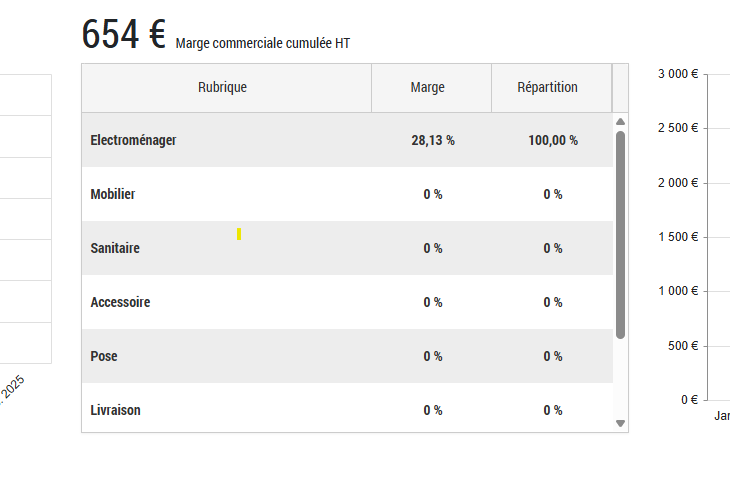This screenshot has height=504, width=730.
Task: Click the Répartition column header
Action: pos(547,88)
